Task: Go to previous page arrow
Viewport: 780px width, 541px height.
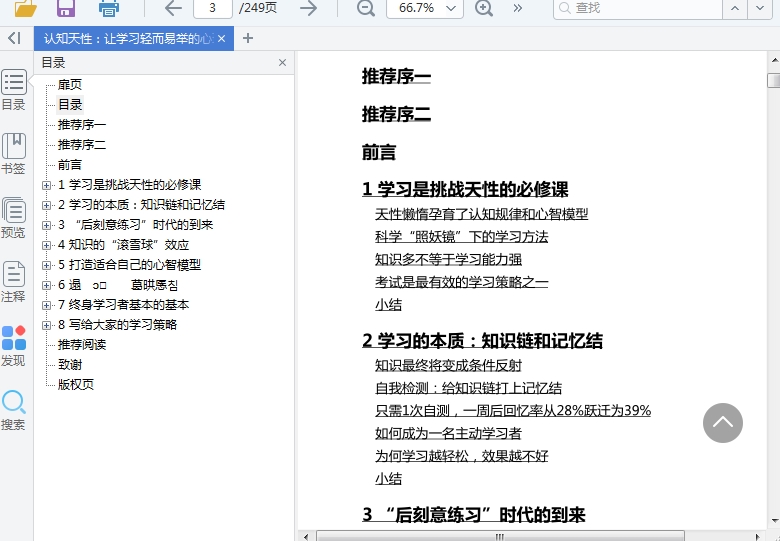Action: tap(173, 8)
